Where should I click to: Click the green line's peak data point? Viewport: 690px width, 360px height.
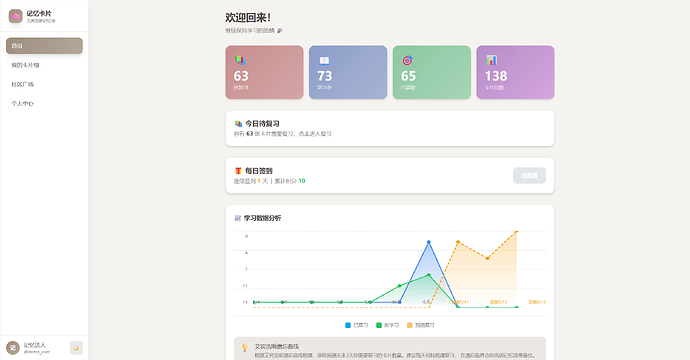(429, 275)
